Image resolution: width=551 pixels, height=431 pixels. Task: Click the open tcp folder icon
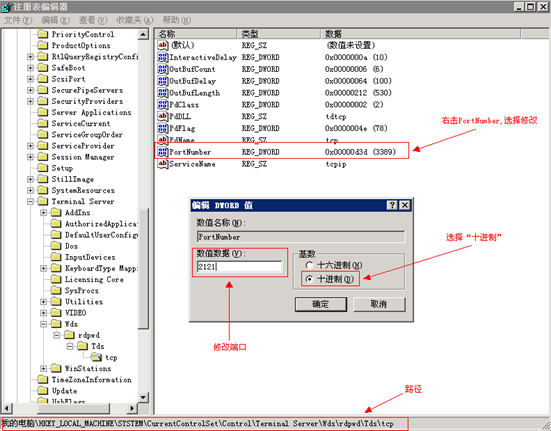coord(96,357)
